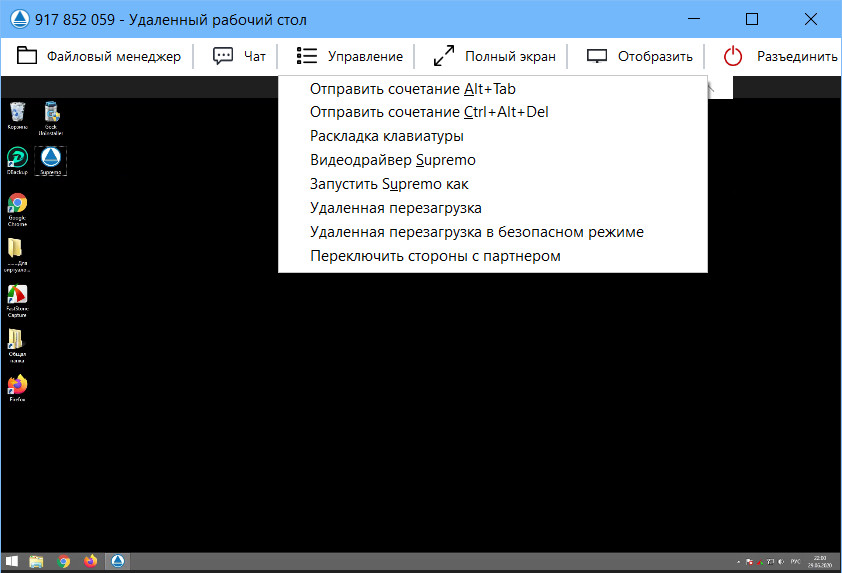Switch to full screen via arrows icon
The image size is (842, 573).
coord(444,56)
